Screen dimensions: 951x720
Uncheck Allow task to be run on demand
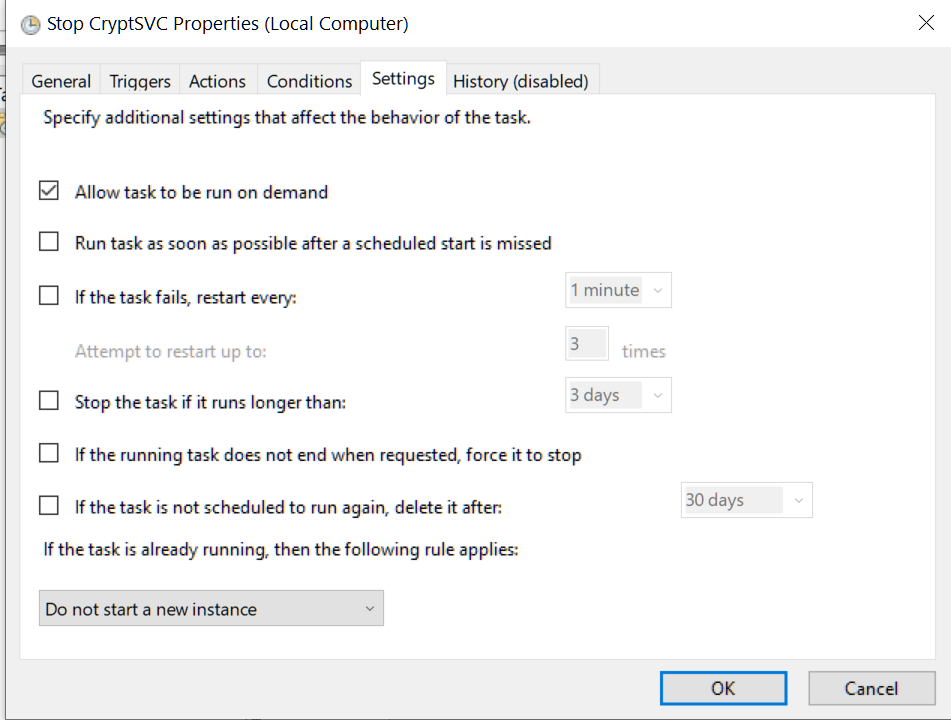(x=49, y=190)
